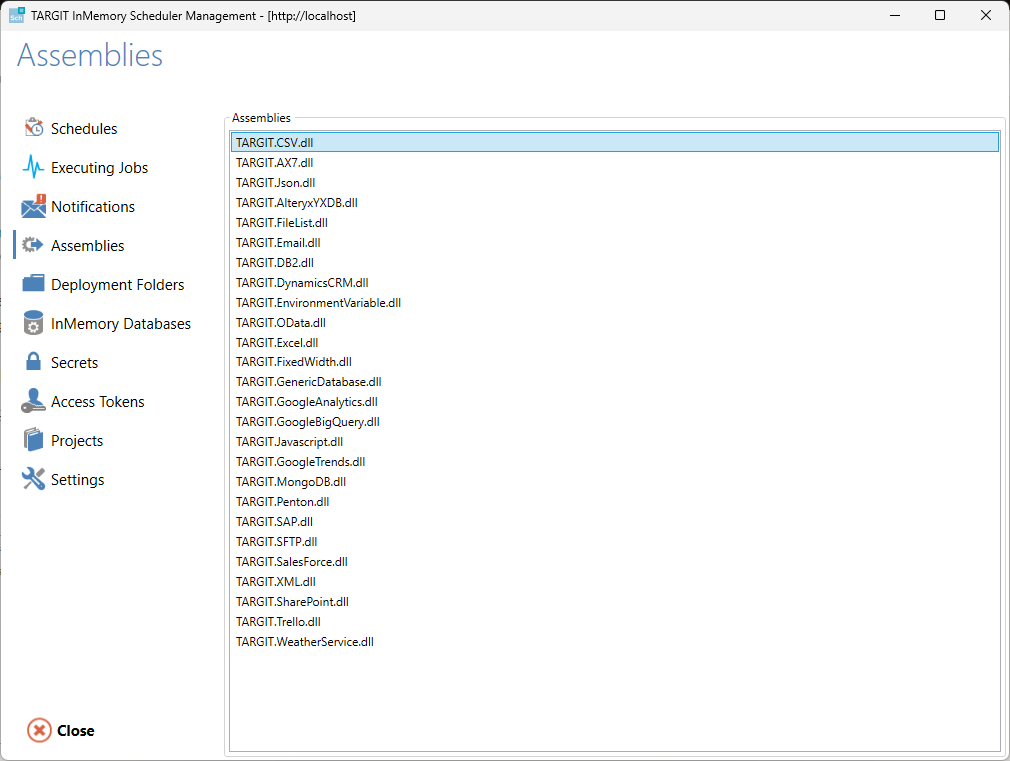Maximize the Scheduler Management window
Viewport: 1010px width, 761px height.
point(940,15)
